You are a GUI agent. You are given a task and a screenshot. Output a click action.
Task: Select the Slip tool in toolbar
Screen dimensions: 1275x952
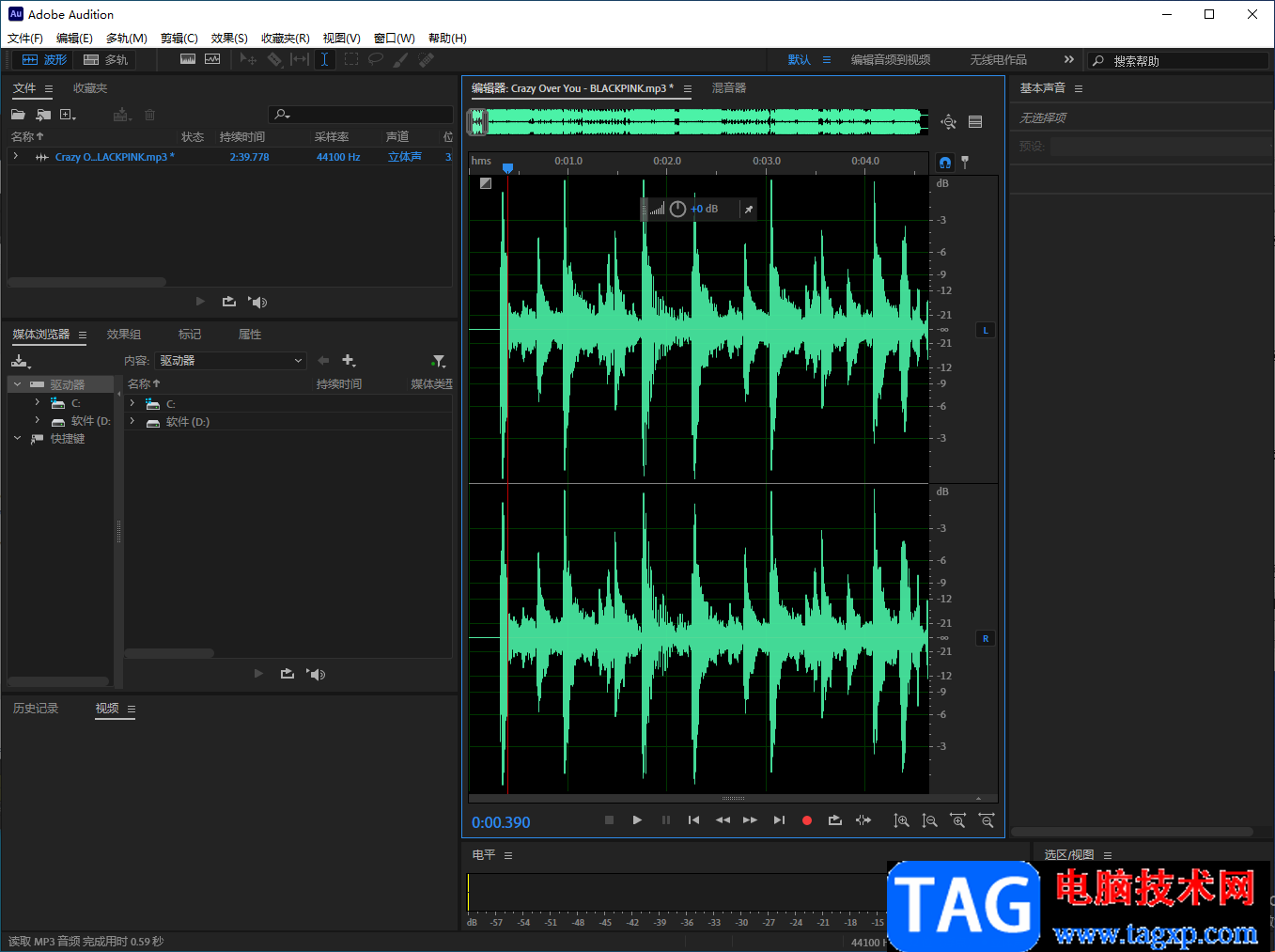[x=300, y=59]
